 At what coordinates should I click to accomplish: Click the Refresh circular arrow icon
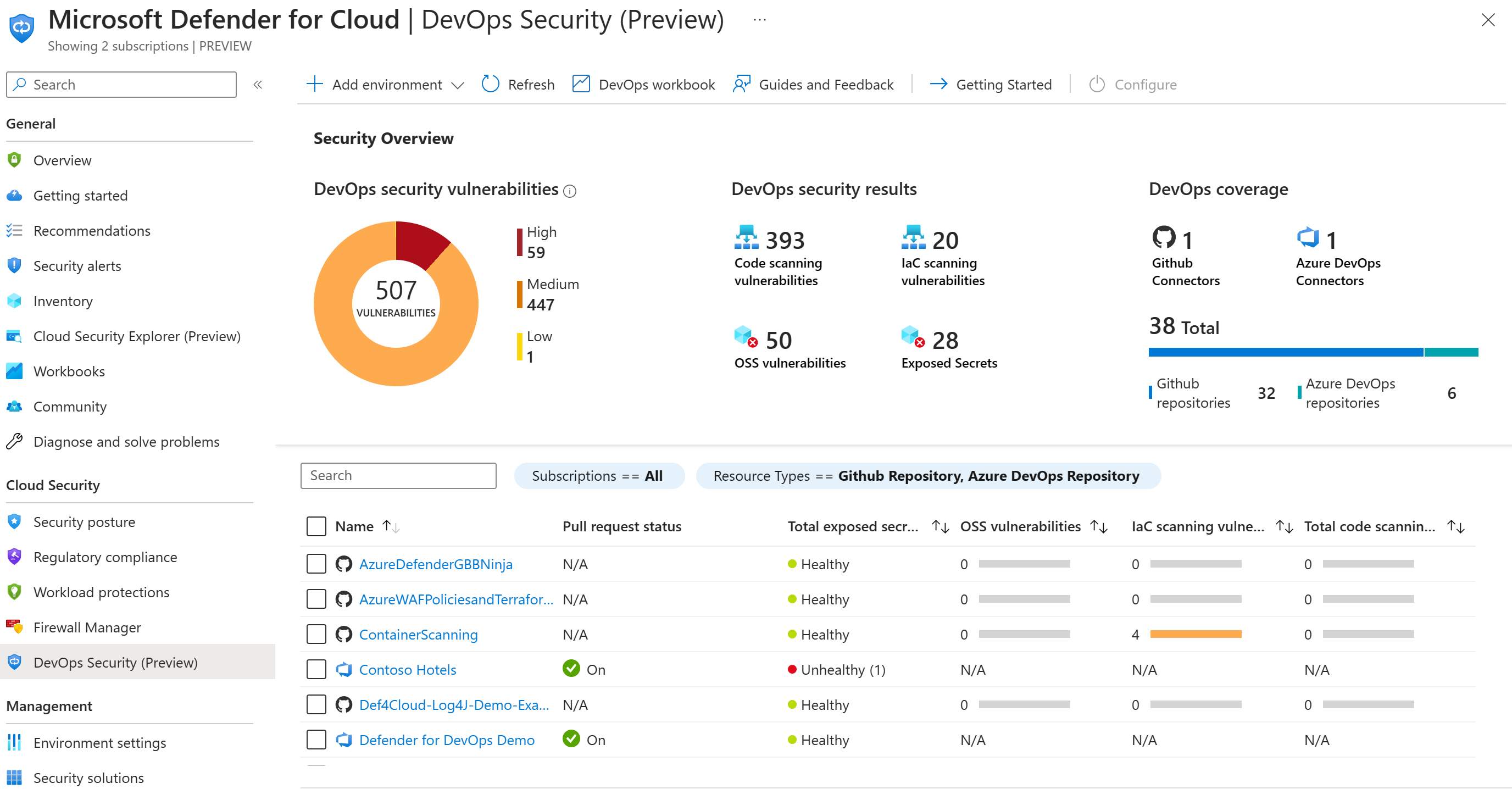tap(490, 84)
